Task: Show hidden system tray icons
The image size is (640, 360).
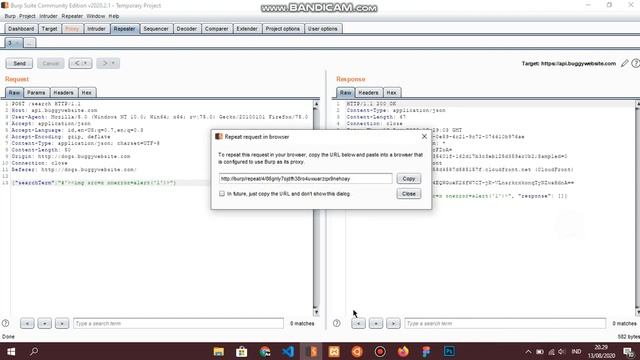Action: coord(528,351)
